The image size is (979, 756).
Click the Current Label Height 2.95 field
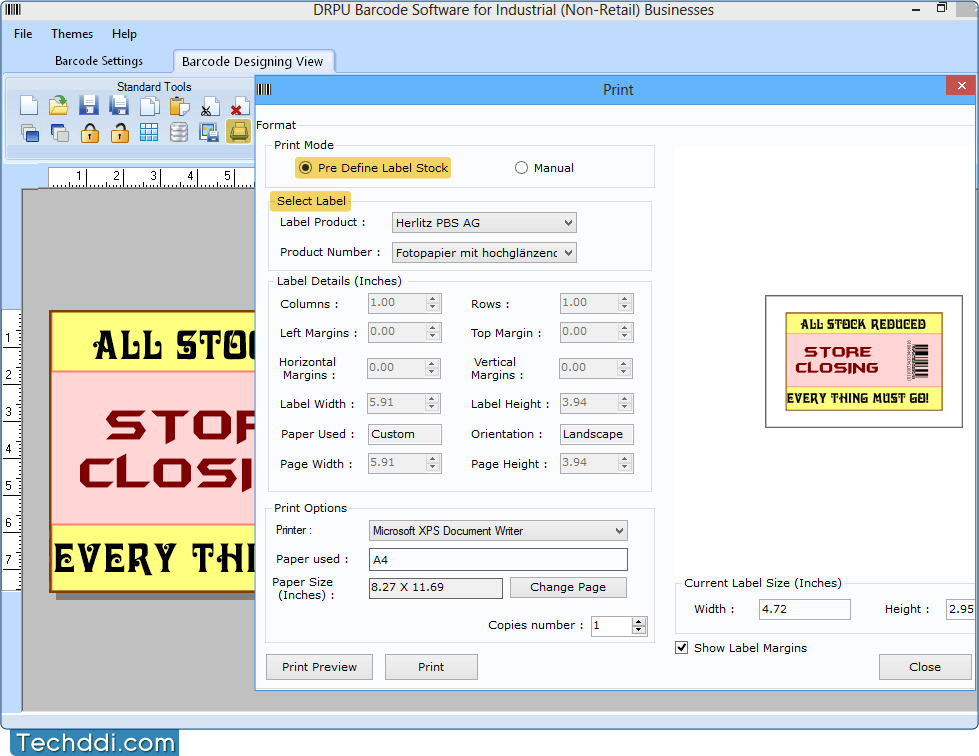pyautogui.click(x=961, y=609)
